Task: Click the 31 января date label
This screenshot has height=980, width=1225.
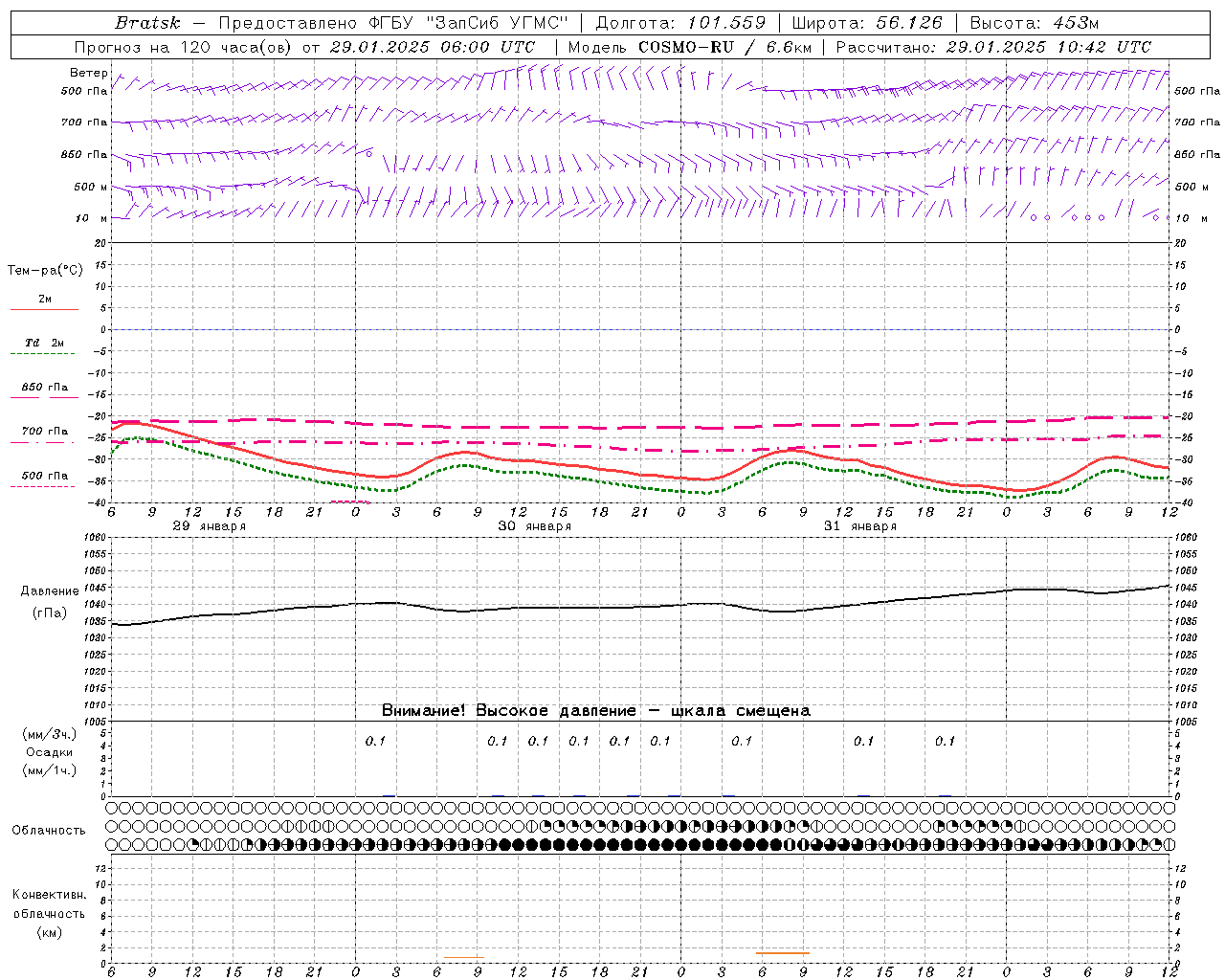Action: (x=860, y=526)
